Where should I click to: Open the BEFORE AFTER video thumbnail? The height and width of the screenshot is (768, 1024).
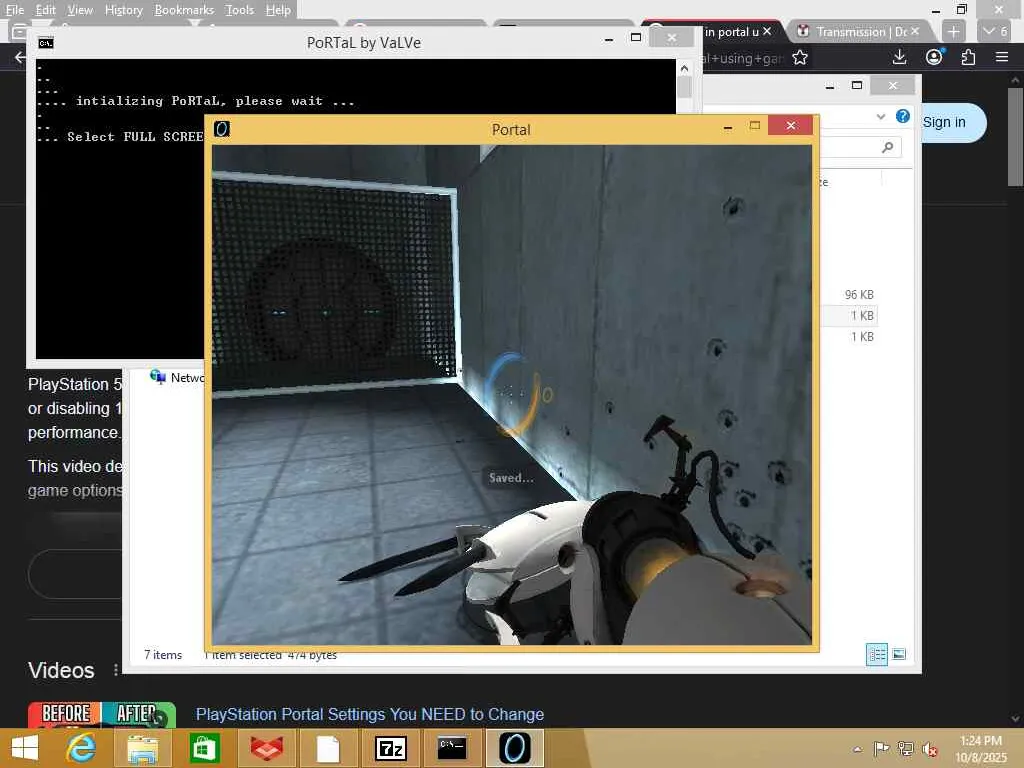click(x=102, y=714)
